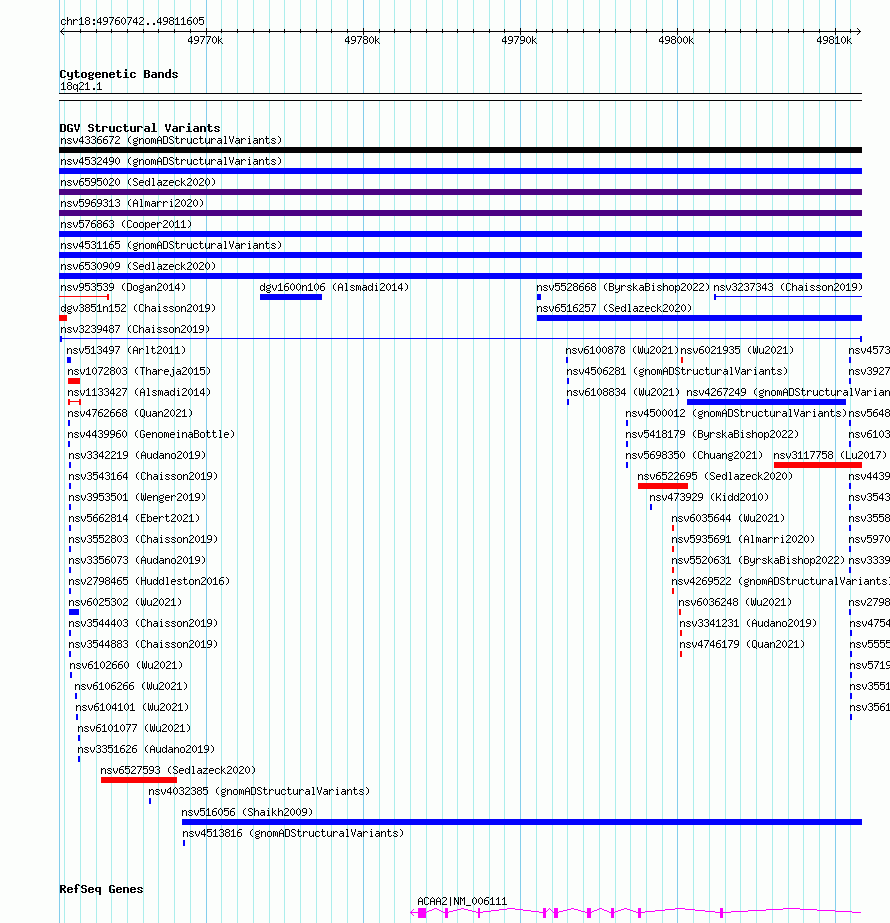Open dgv3851n152 (Chaisson2019) variant
Image resolution: width=890 pixels, height=923 pixels.
tap(138, 308)
